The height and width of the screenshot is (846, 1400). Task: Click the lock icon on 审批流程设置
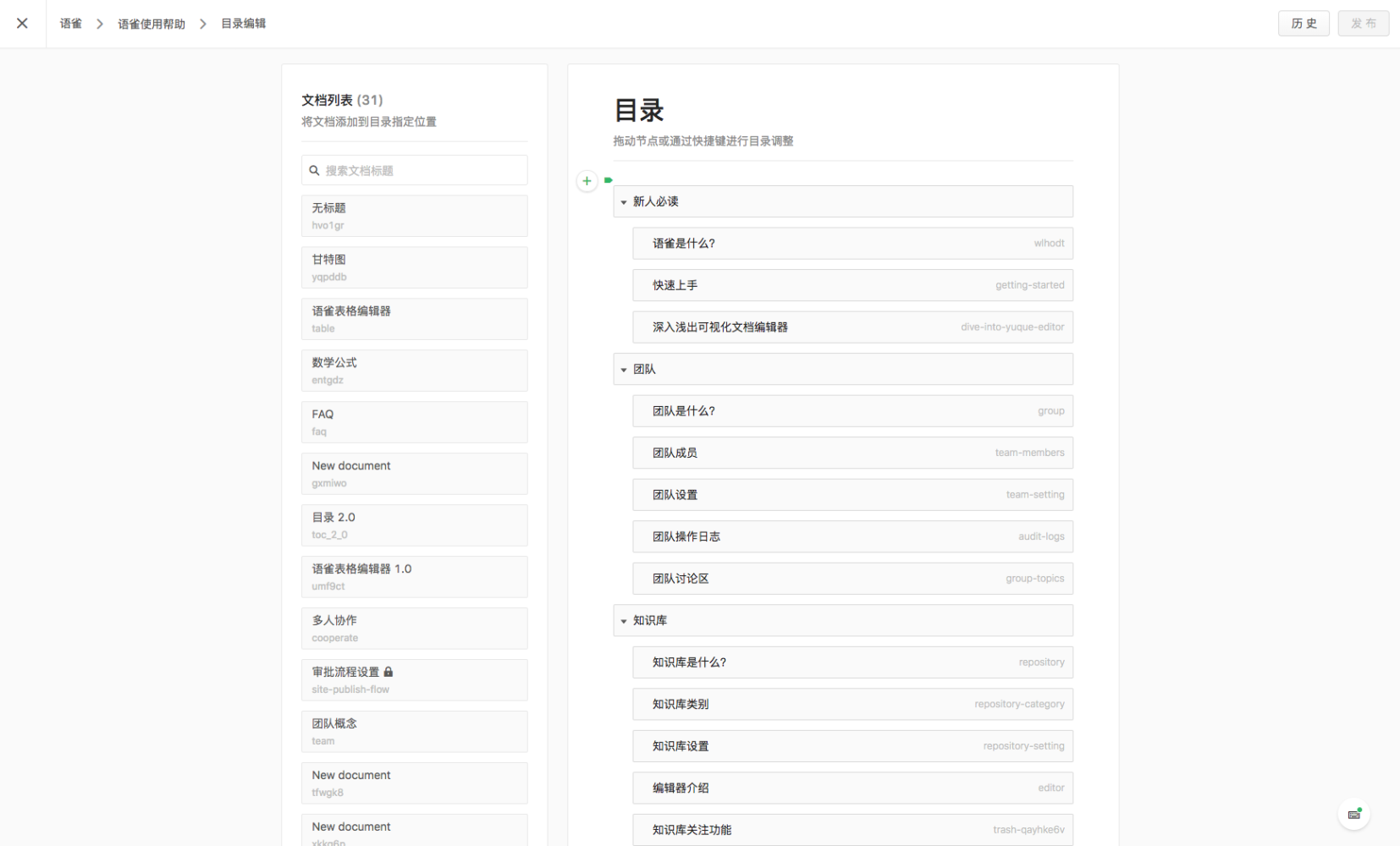tap(389, 671)
